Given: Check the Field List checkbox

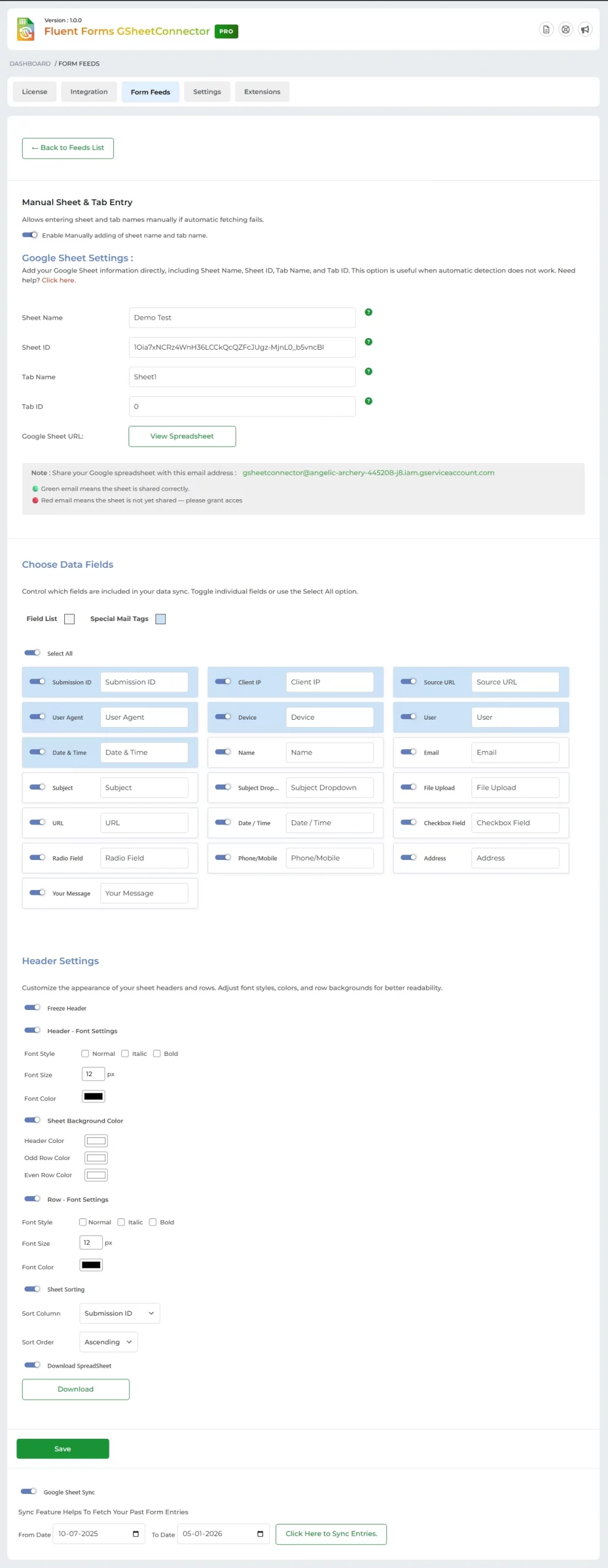Looking at the screenshot, I should pyautogui.click(x=70, y=619).
